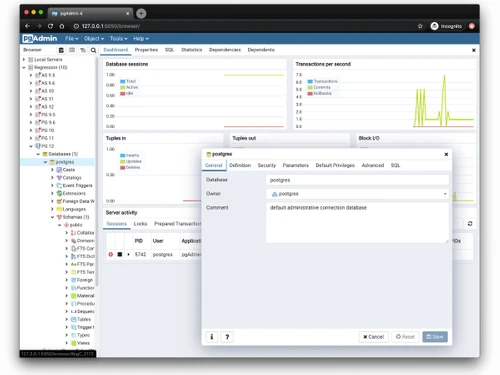Reload the browser page
Screen dimensions: 500x375
coord(50,26)
